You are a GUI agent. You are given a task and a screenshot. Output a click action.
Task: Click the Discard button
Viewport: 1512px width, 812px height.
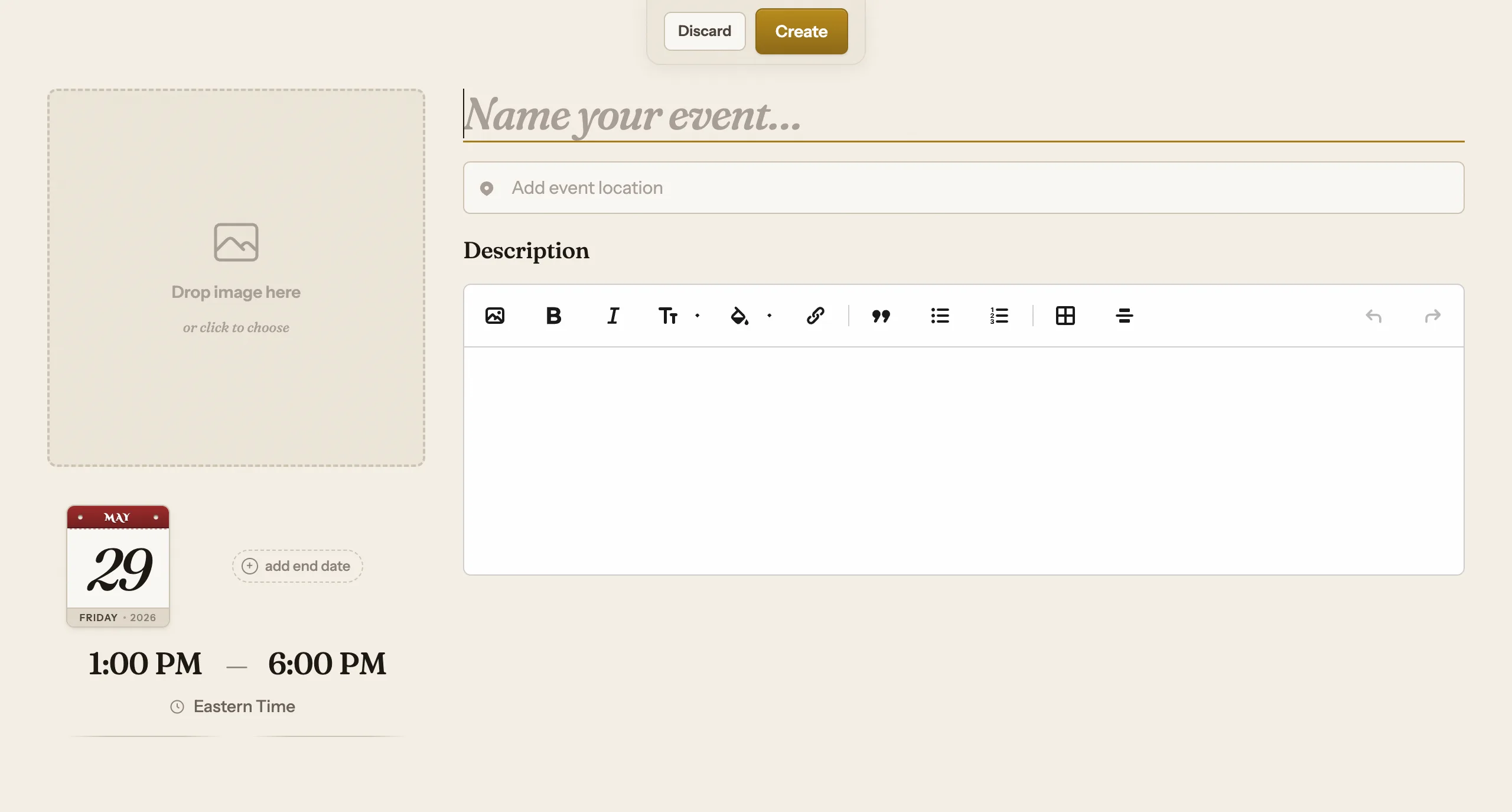click(x=704, y=31)
